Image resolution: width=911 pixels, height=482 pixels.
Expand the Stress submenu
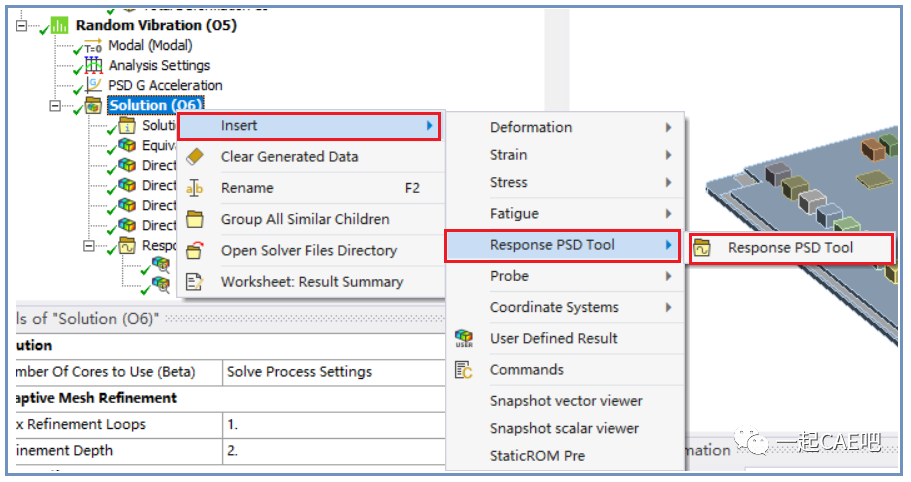tap(564, 182)
